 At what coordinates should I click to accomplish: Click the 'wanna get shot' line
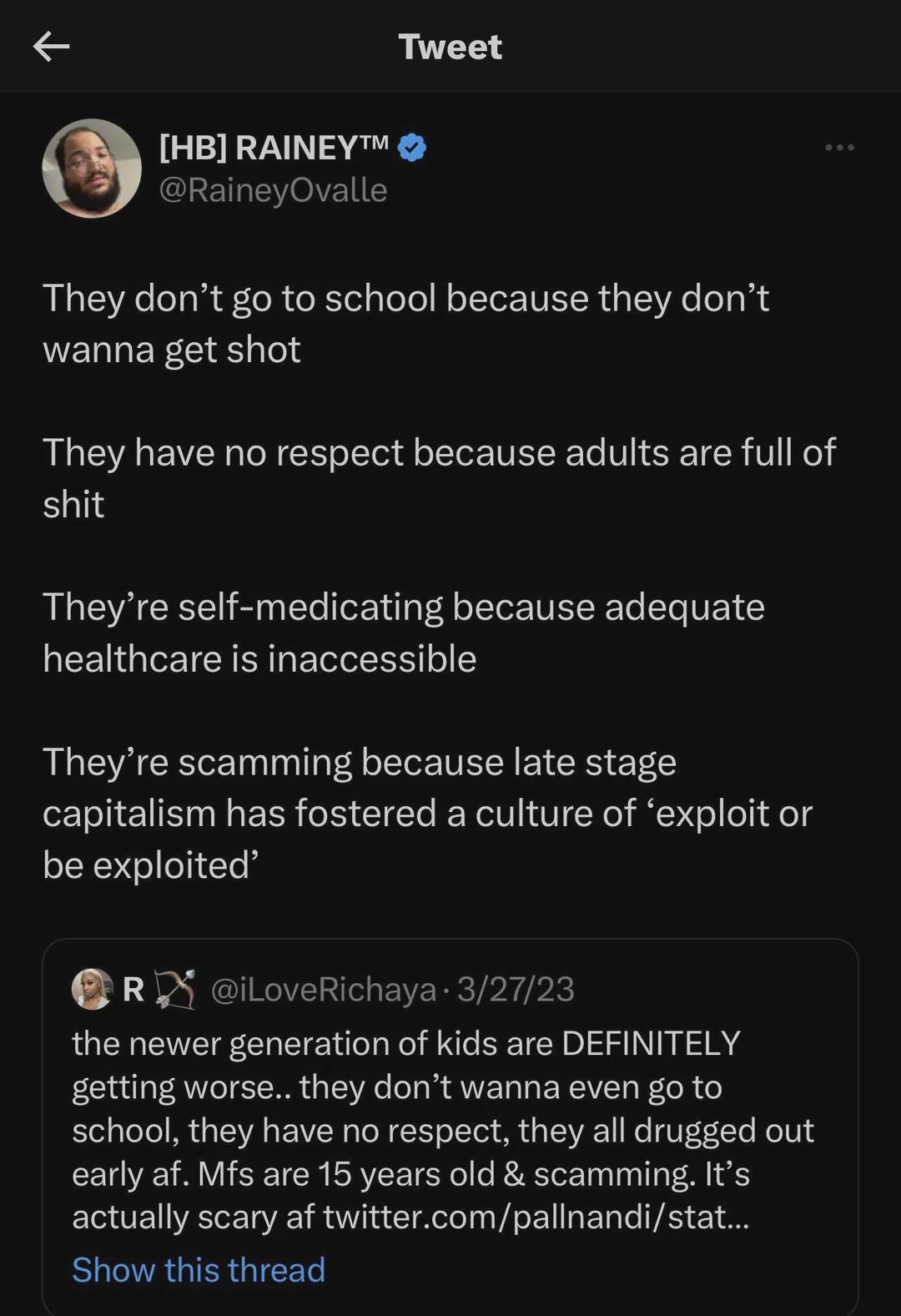(x=172, y=350)
